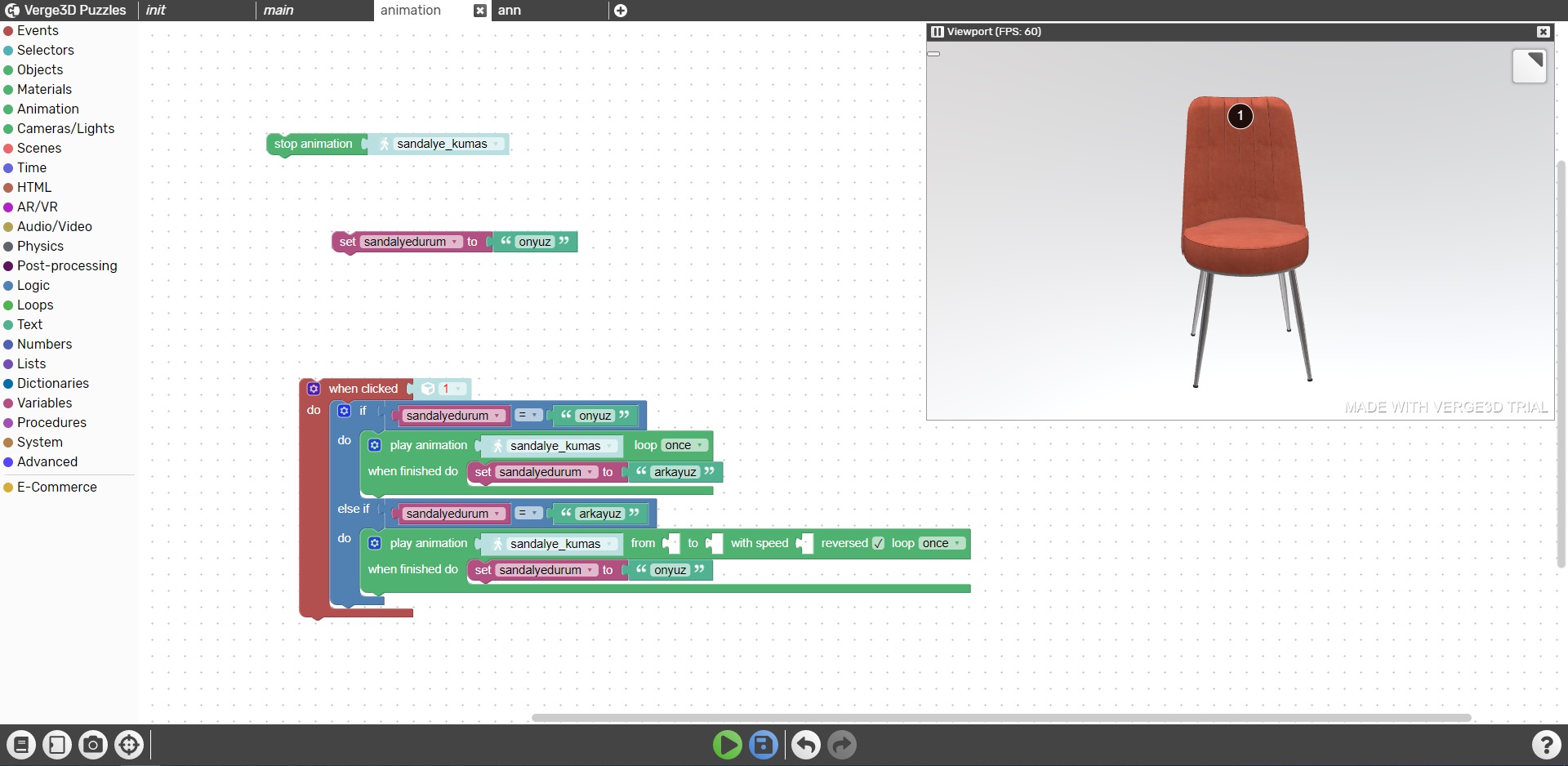The image size is (1568, 766).
Task: Add a new tab with the plus icon
Action: pyautogui.click(x=621, y=11)
